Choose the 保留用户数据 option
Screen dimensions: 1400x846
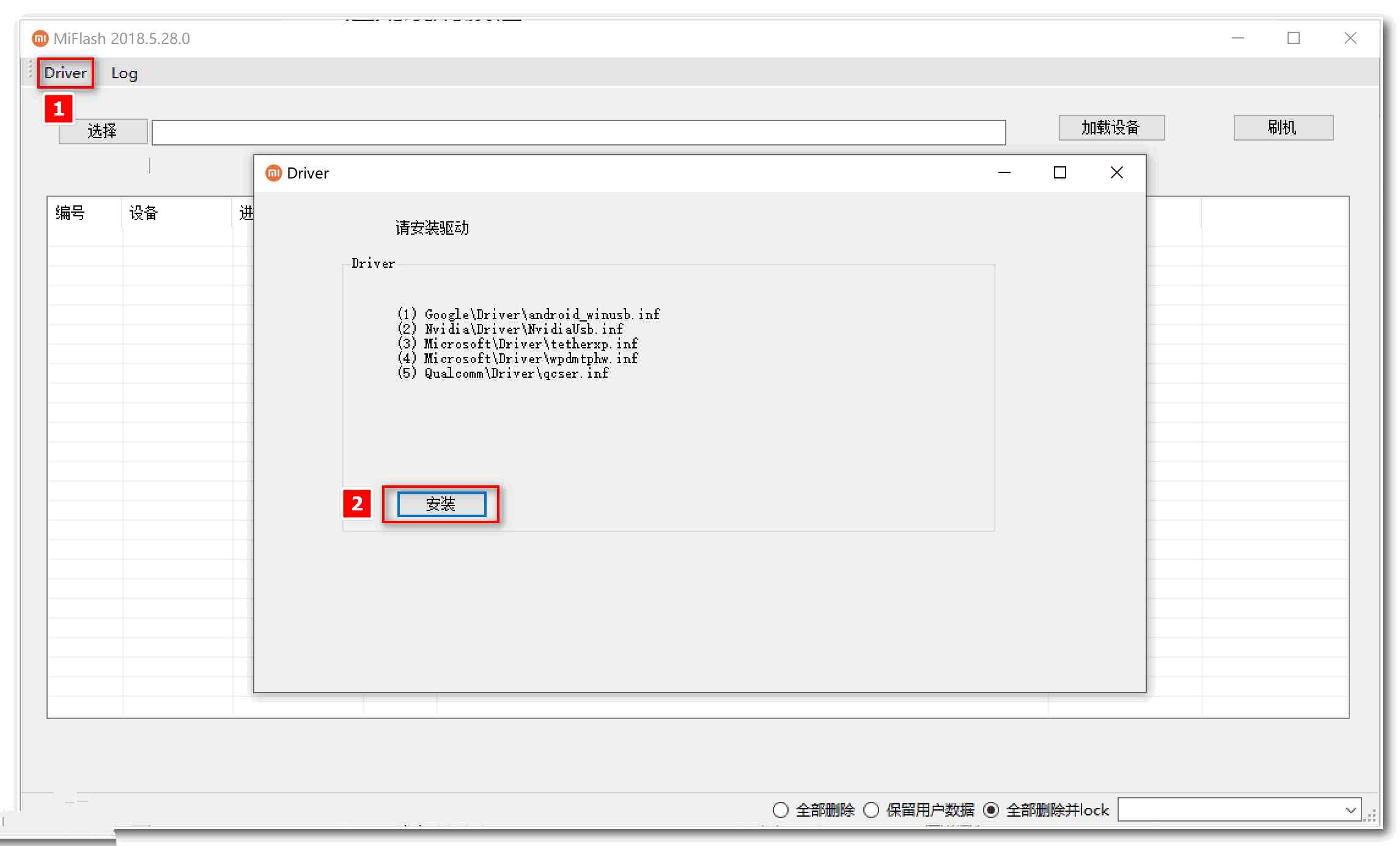point(871,810)
